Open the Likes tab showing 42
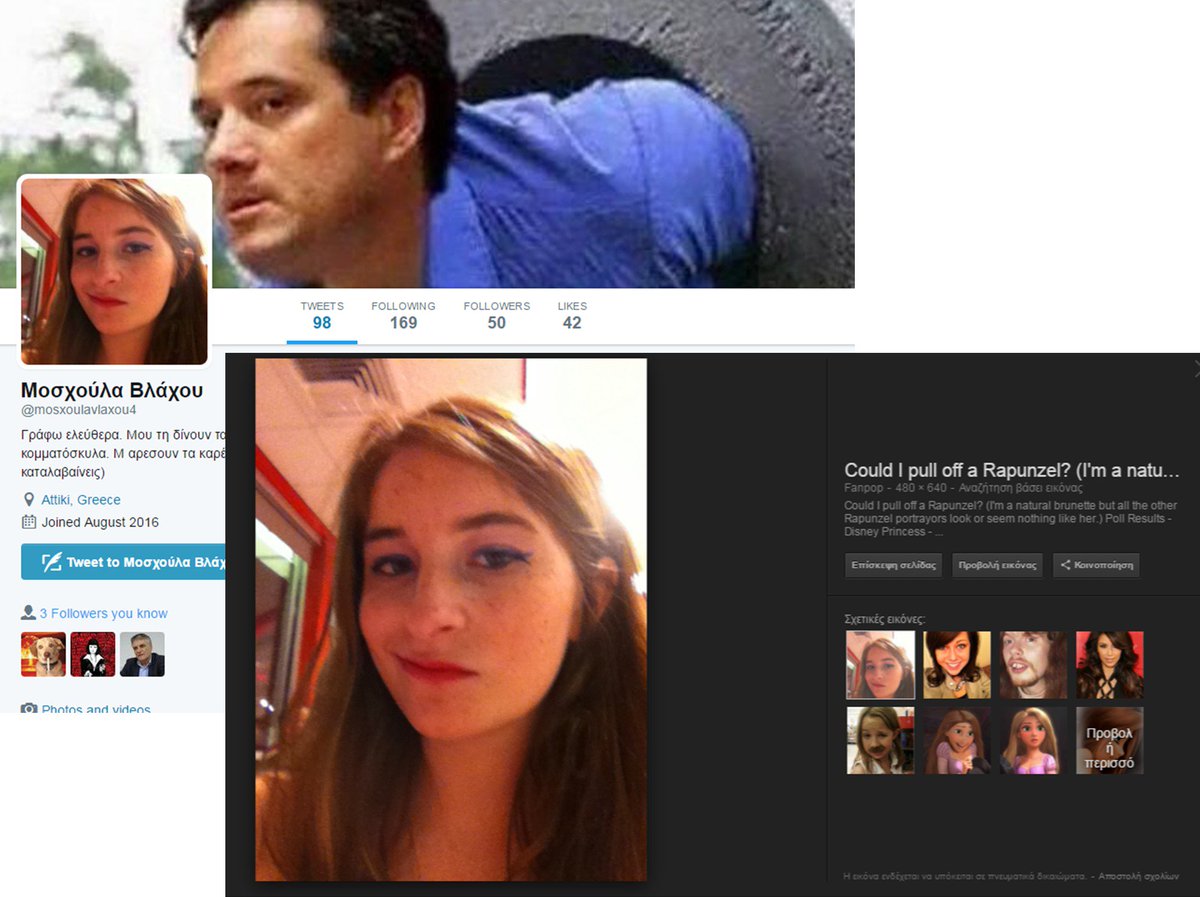1200x897 pixels. coord(572,315)
